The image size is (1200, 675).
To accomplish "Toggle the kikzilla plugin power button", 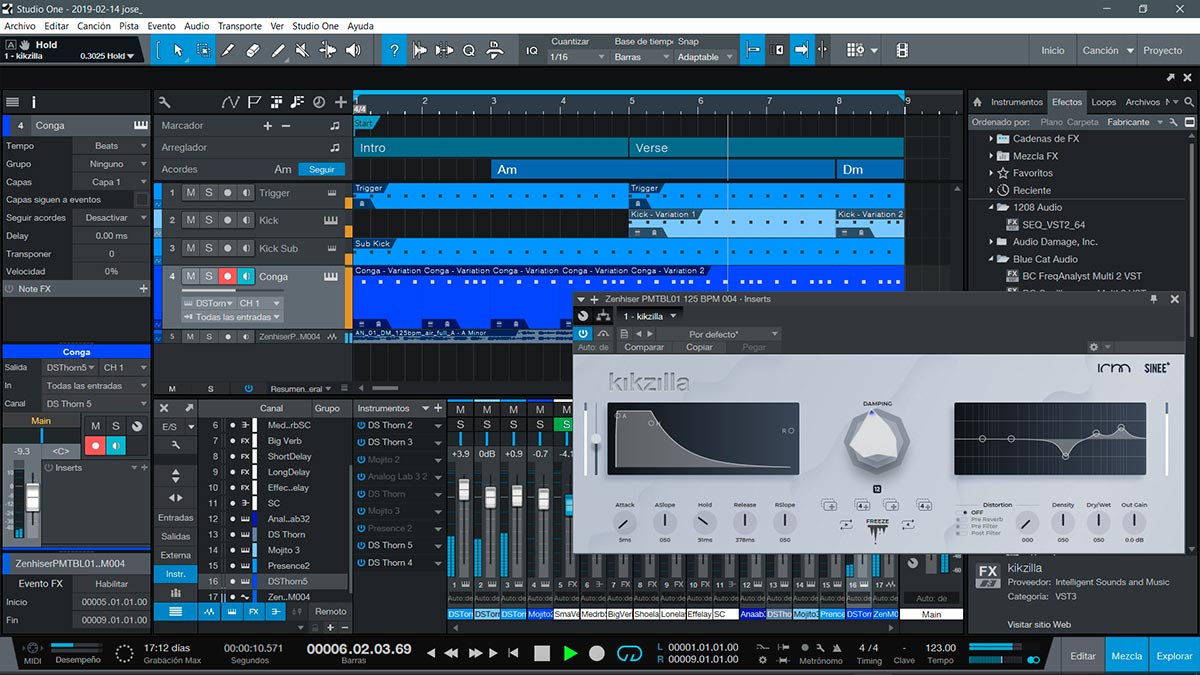I will [583, 333].
